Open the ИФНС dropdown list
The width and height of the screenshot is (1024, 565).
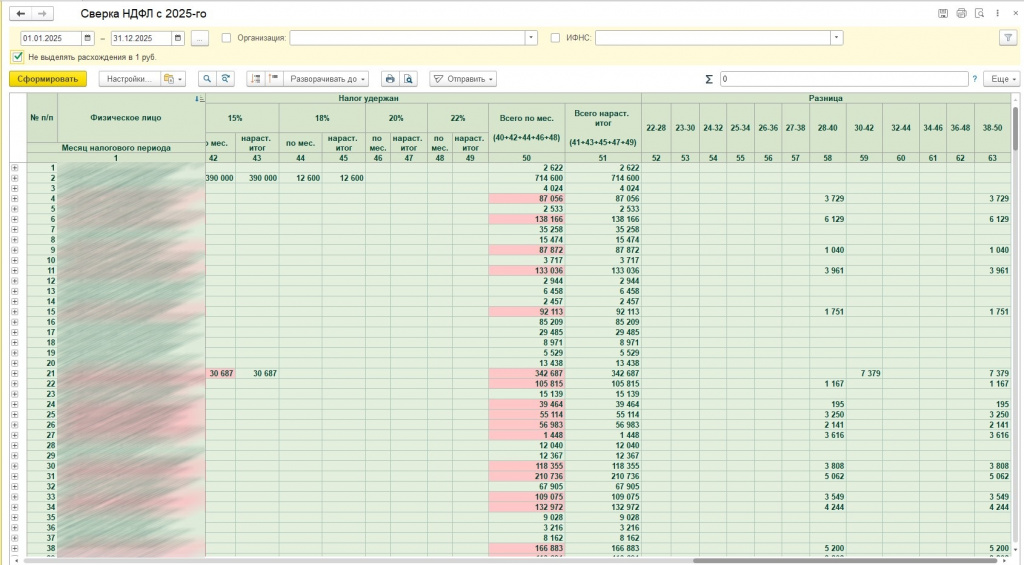[836, 38]
